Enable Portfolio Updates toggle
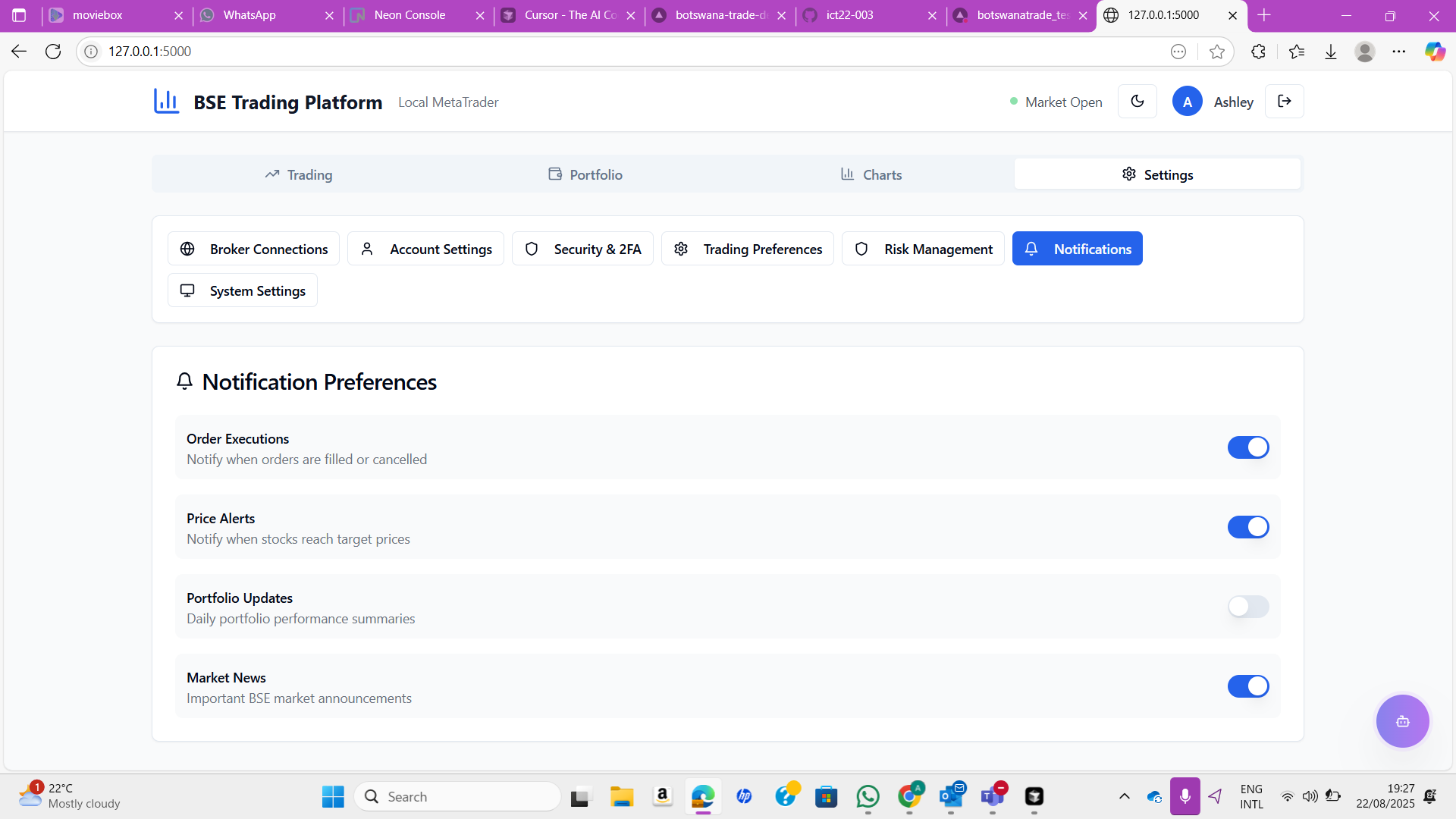The image size is (1456, 819). pos(1247,607)
